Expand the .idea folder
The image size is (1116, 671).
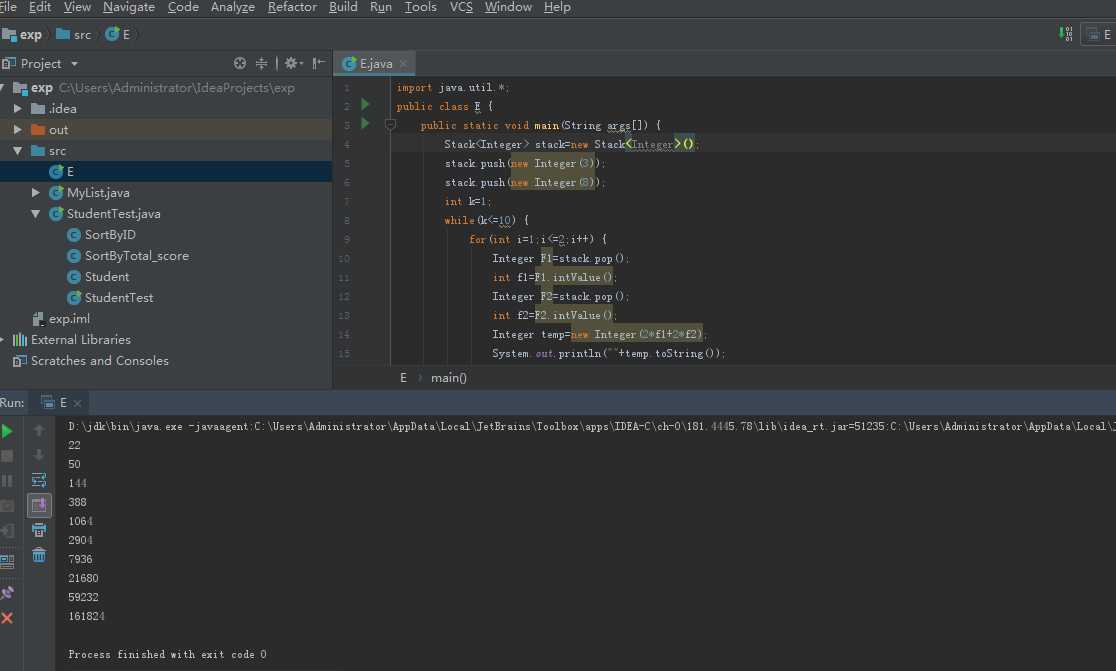point(18,108)
